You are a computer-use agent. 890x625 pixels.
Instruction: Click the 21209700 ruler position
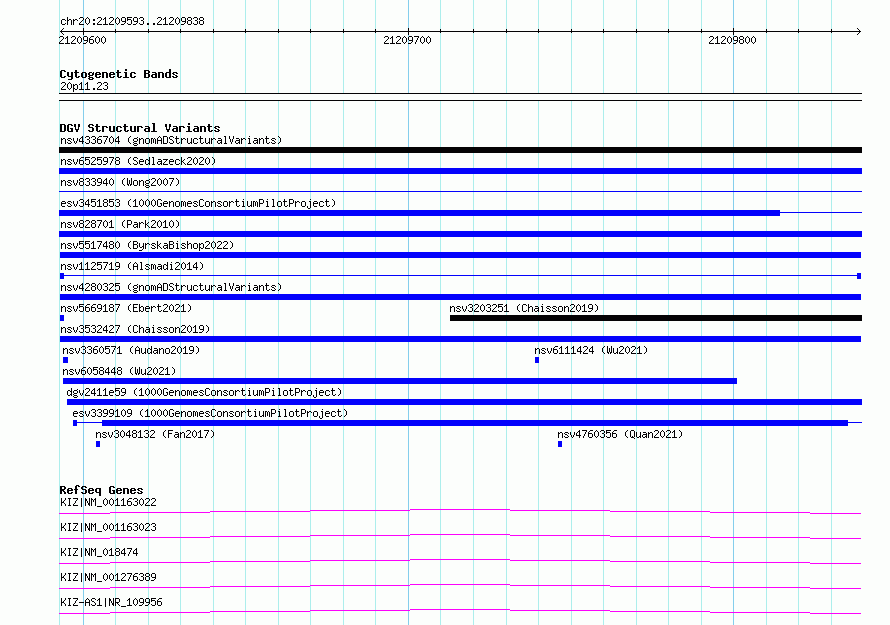(x=408, y=40)
